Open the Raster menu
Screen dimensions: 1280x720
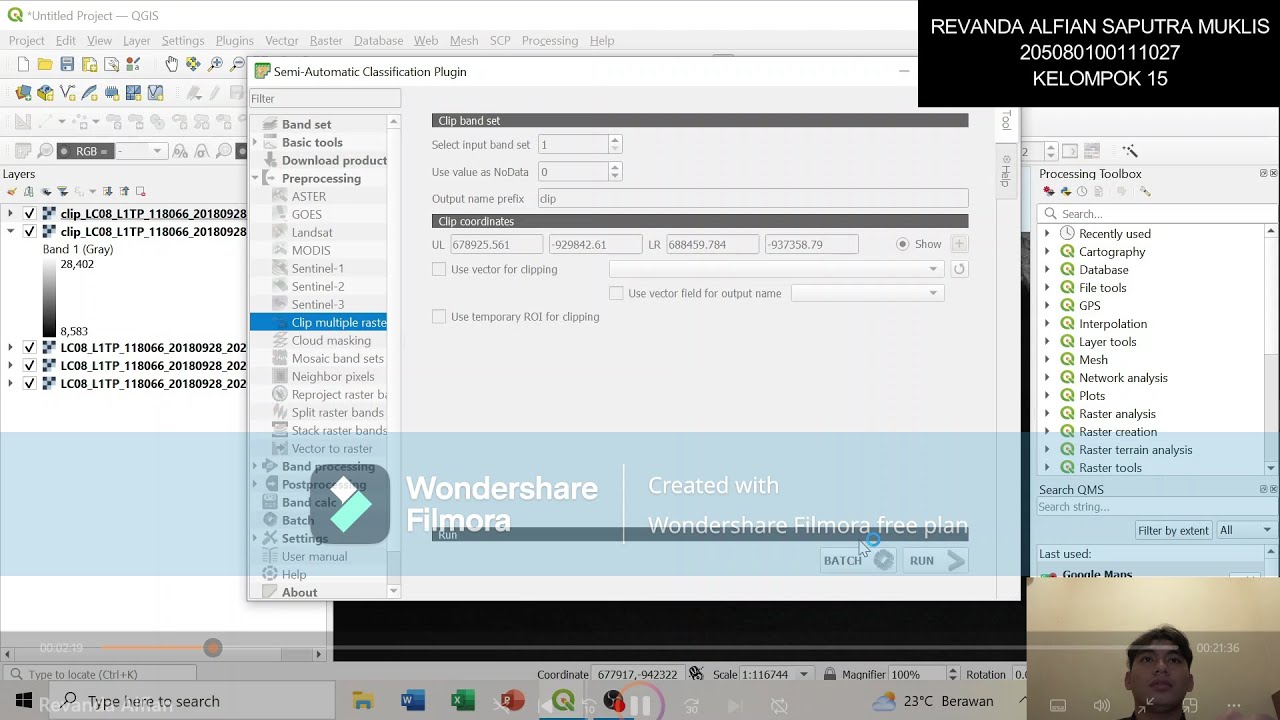pyautogui.click(x=326, y=40)
